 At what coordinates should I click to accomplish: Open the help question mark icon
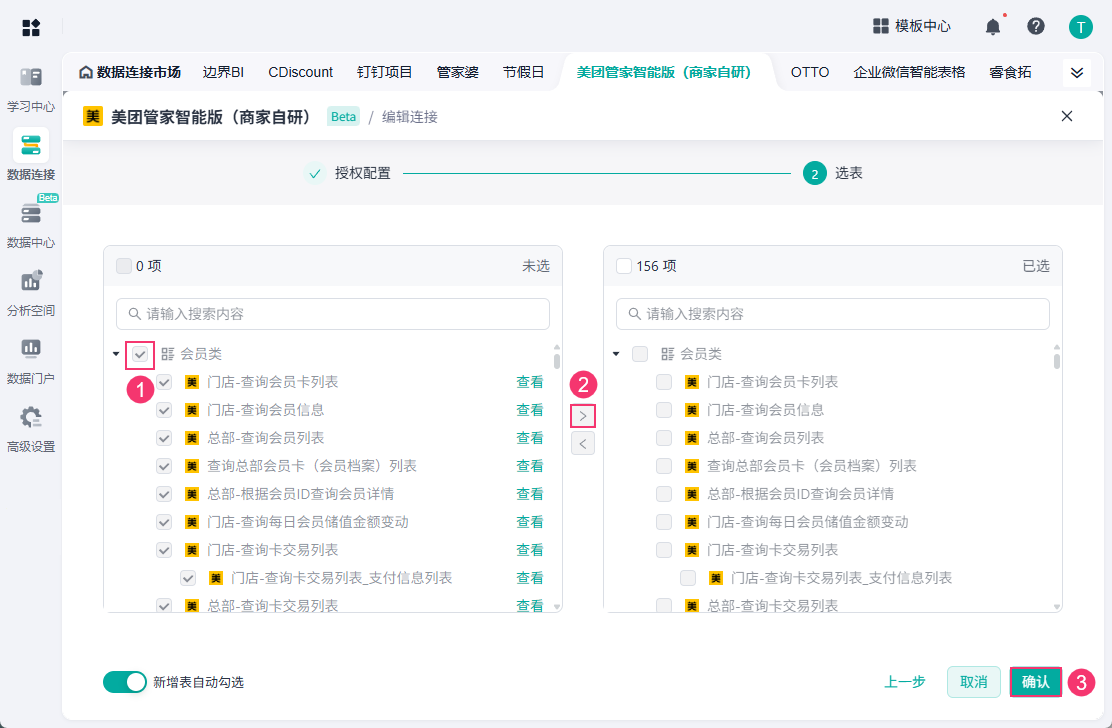tap(1035, 26)
